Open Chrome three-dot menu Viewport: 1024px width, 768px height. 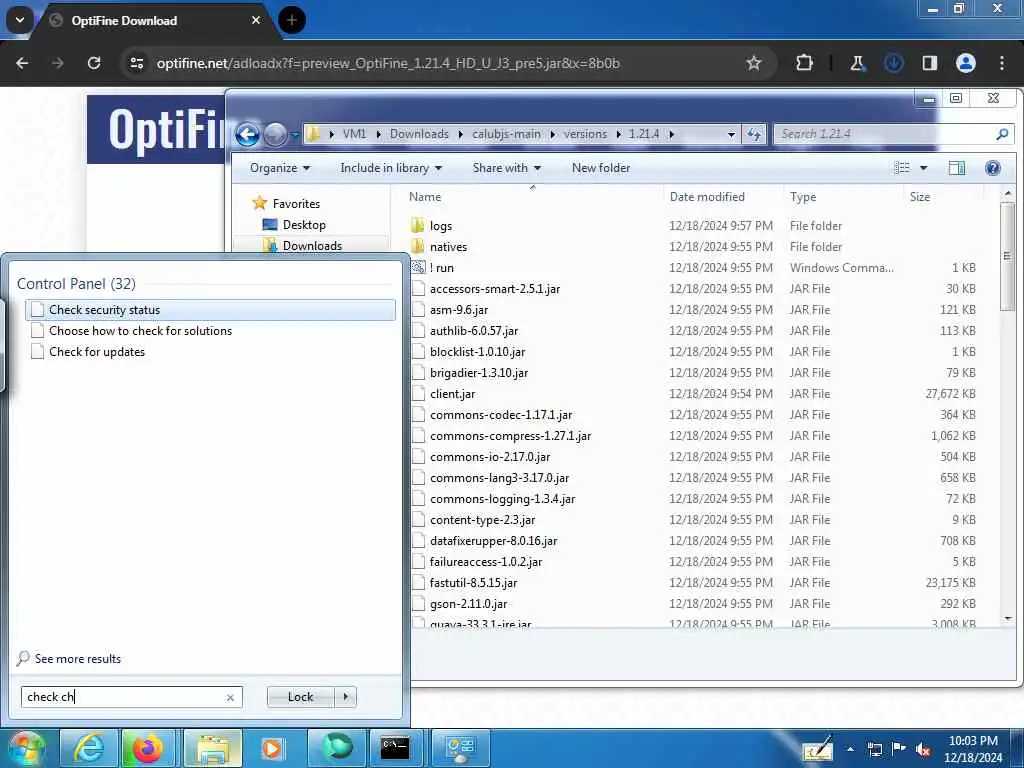pyautogui.click(x=1002, y=63)
